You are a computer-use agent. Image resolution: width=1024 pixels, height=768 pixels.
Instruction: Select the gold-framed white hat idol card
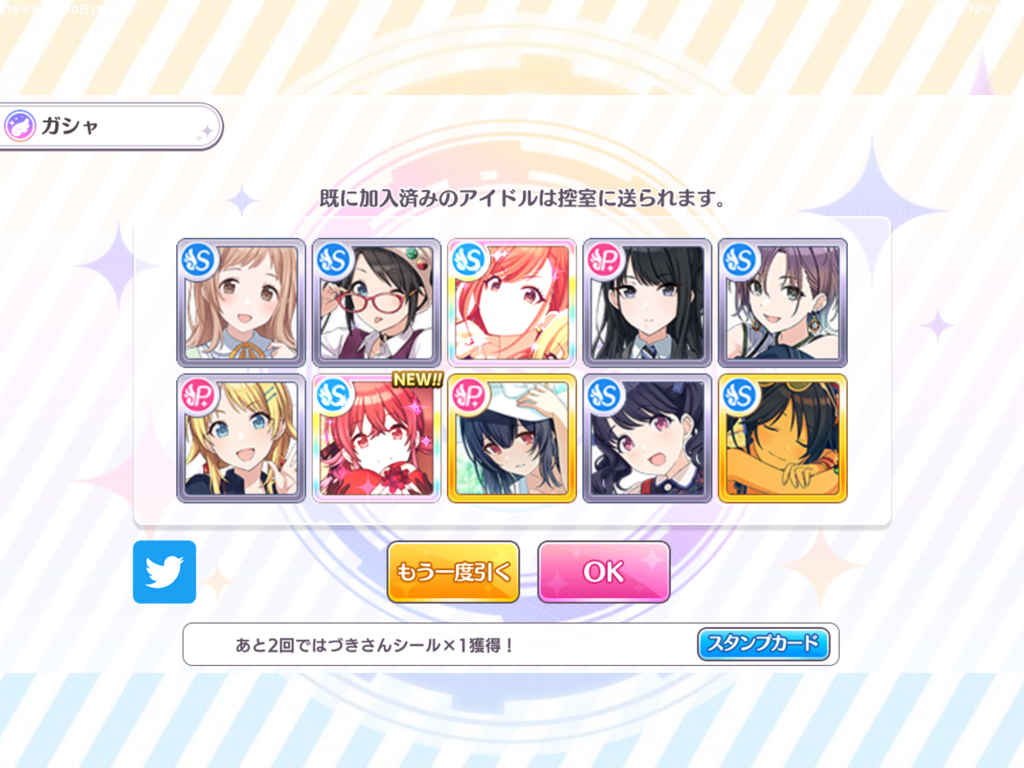point(511,438)
